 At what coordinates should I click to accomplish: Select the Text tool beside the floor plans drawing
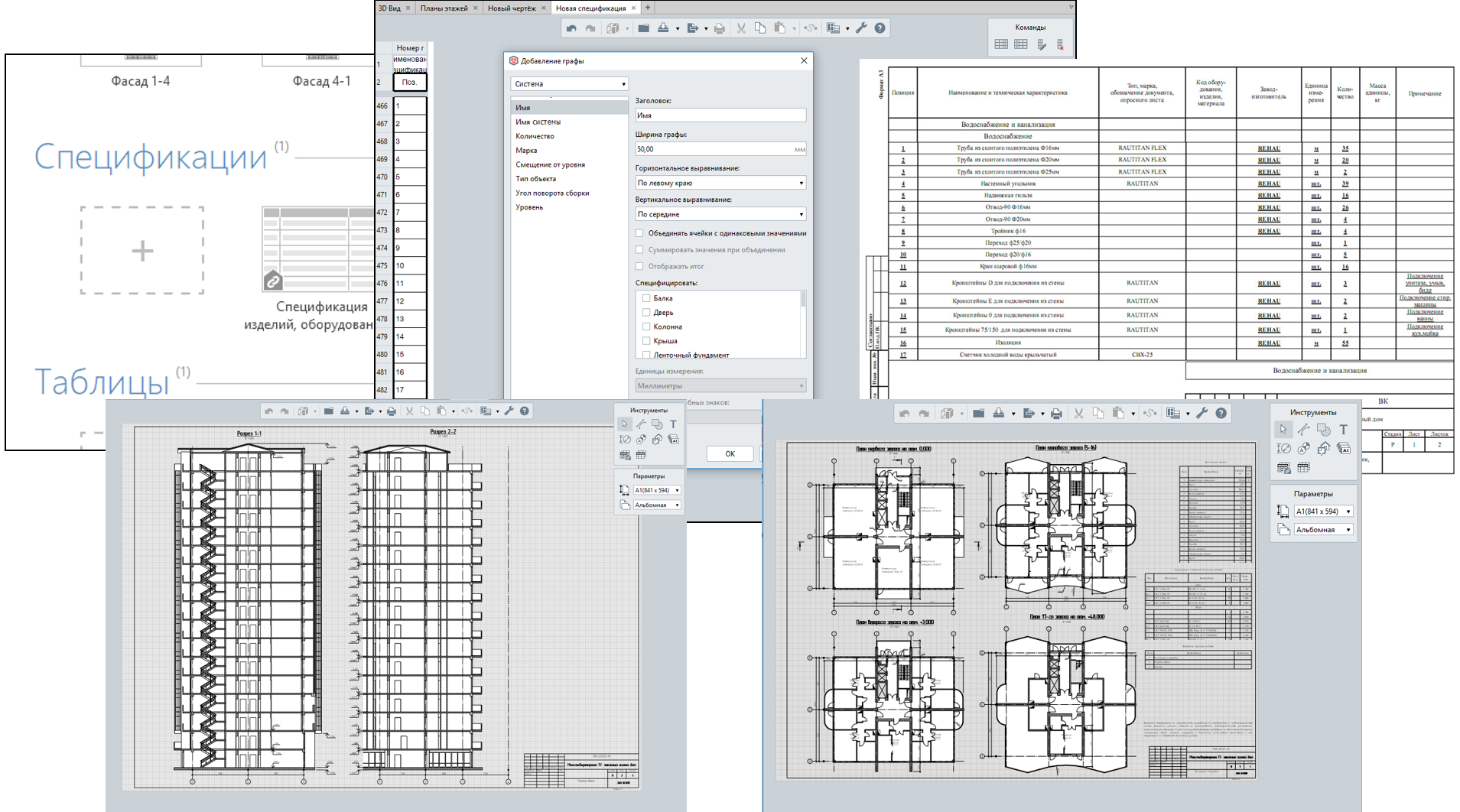click(1343, 430)
